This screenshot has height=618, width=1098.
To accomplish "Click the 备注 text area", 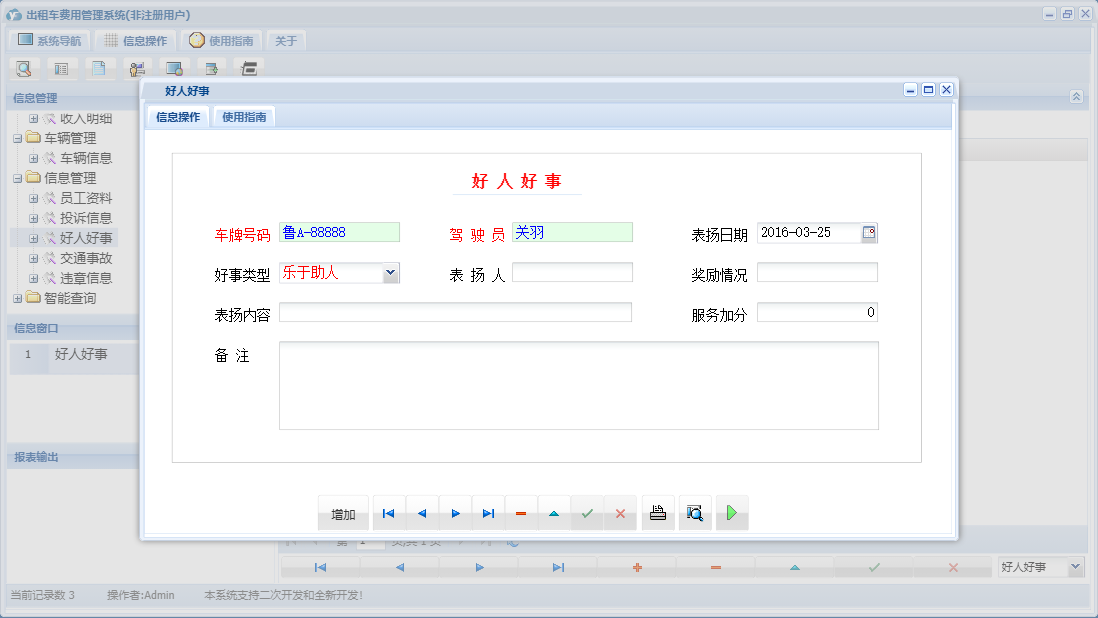I will click(578, 386).
